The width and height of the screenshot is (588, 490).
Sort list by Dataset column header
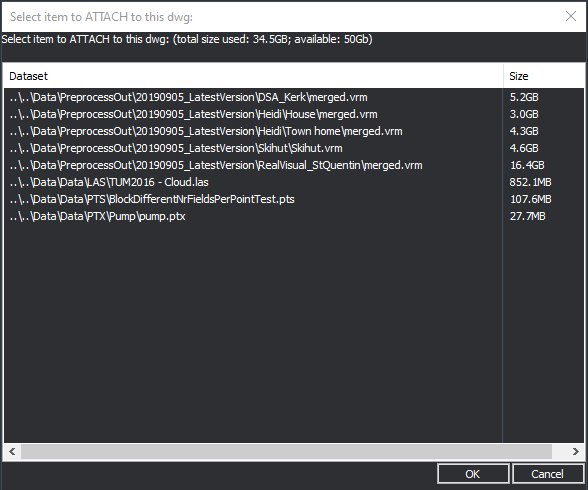[x=254, y=76]
